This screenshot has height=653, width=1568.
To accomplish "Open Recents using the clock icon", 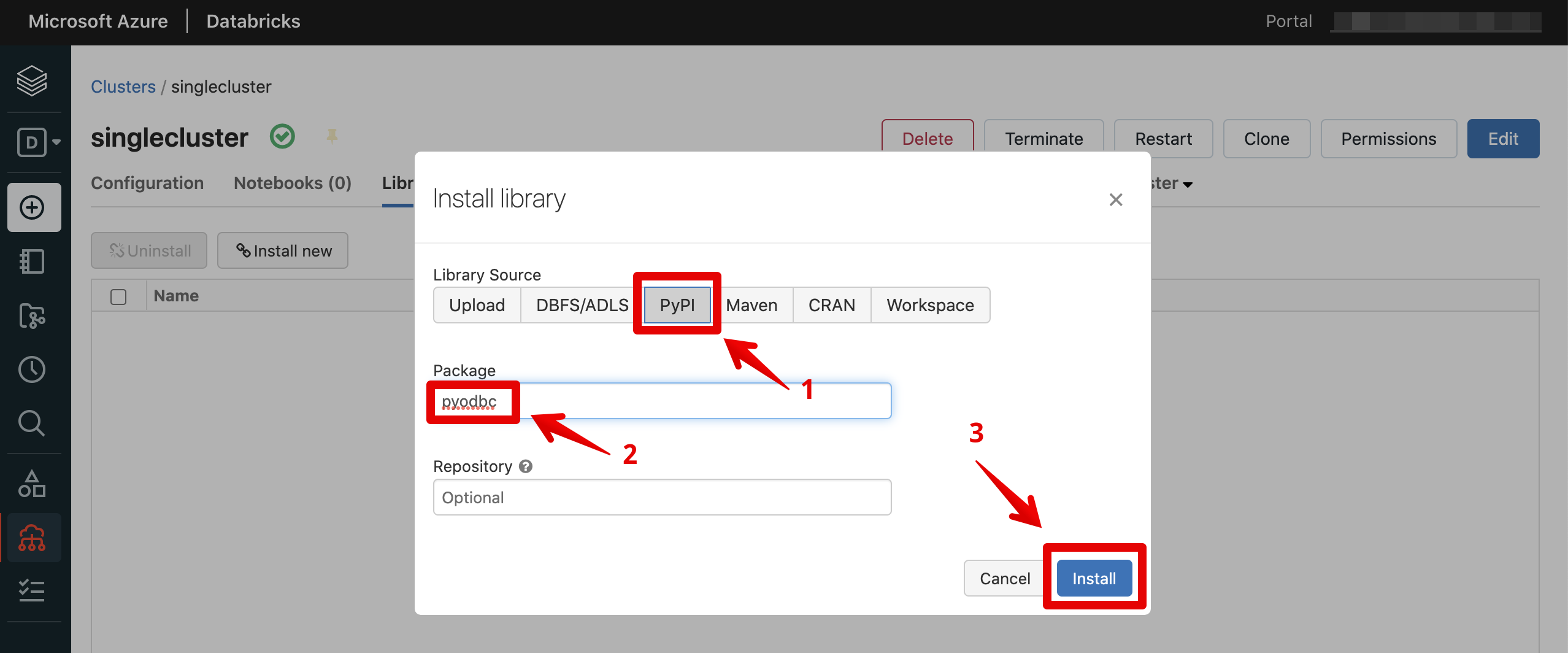I will point(31,369).
